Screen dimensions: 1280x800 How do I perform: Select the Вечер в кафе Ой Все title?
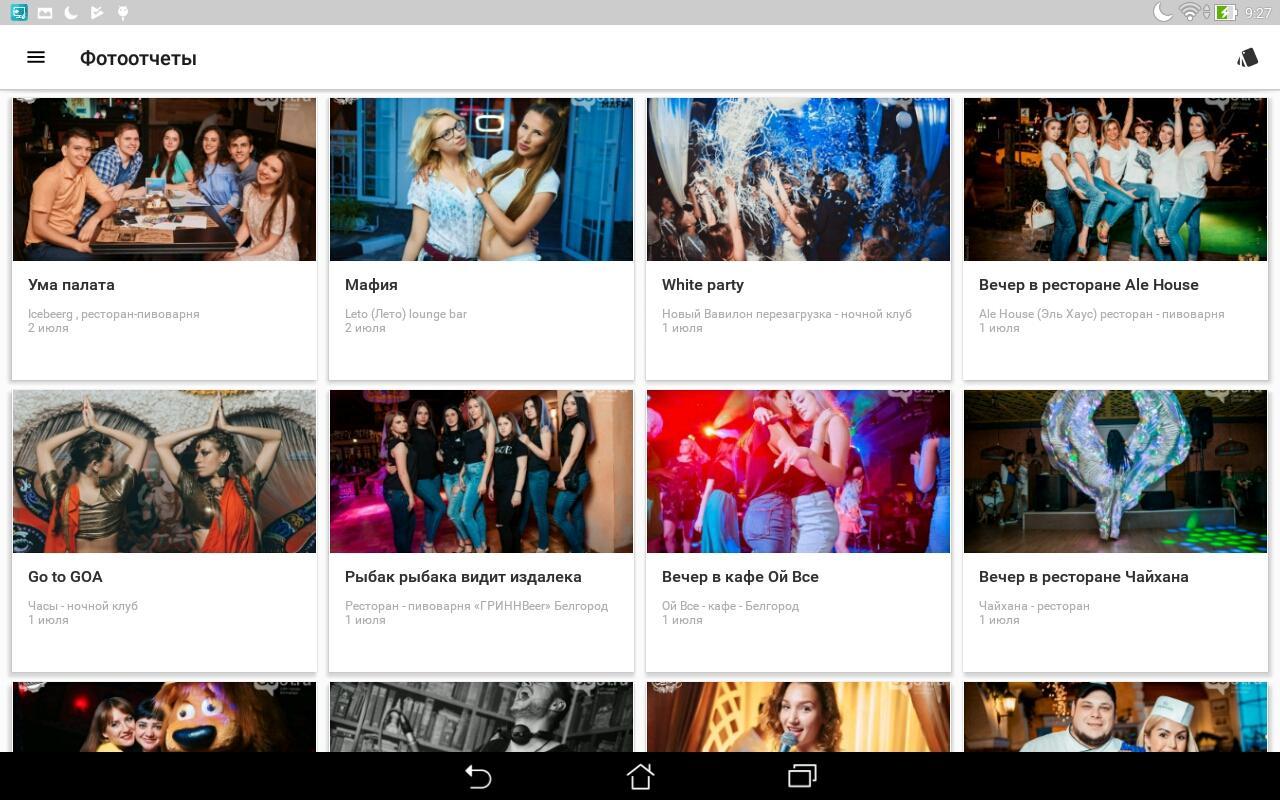(x=740, y=577)
